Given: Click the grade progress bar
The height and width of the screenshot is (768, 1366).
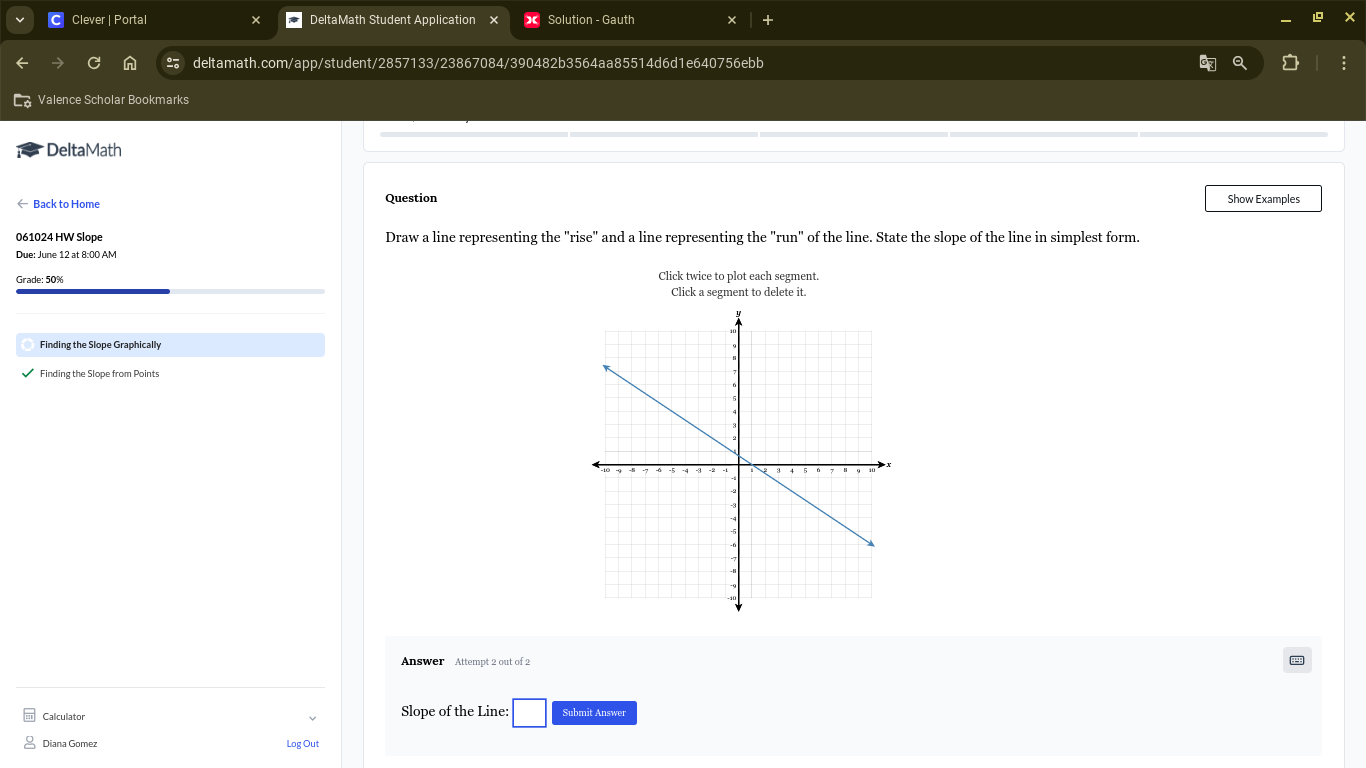Looking at the screenshot, I should (x=170, y=291).
